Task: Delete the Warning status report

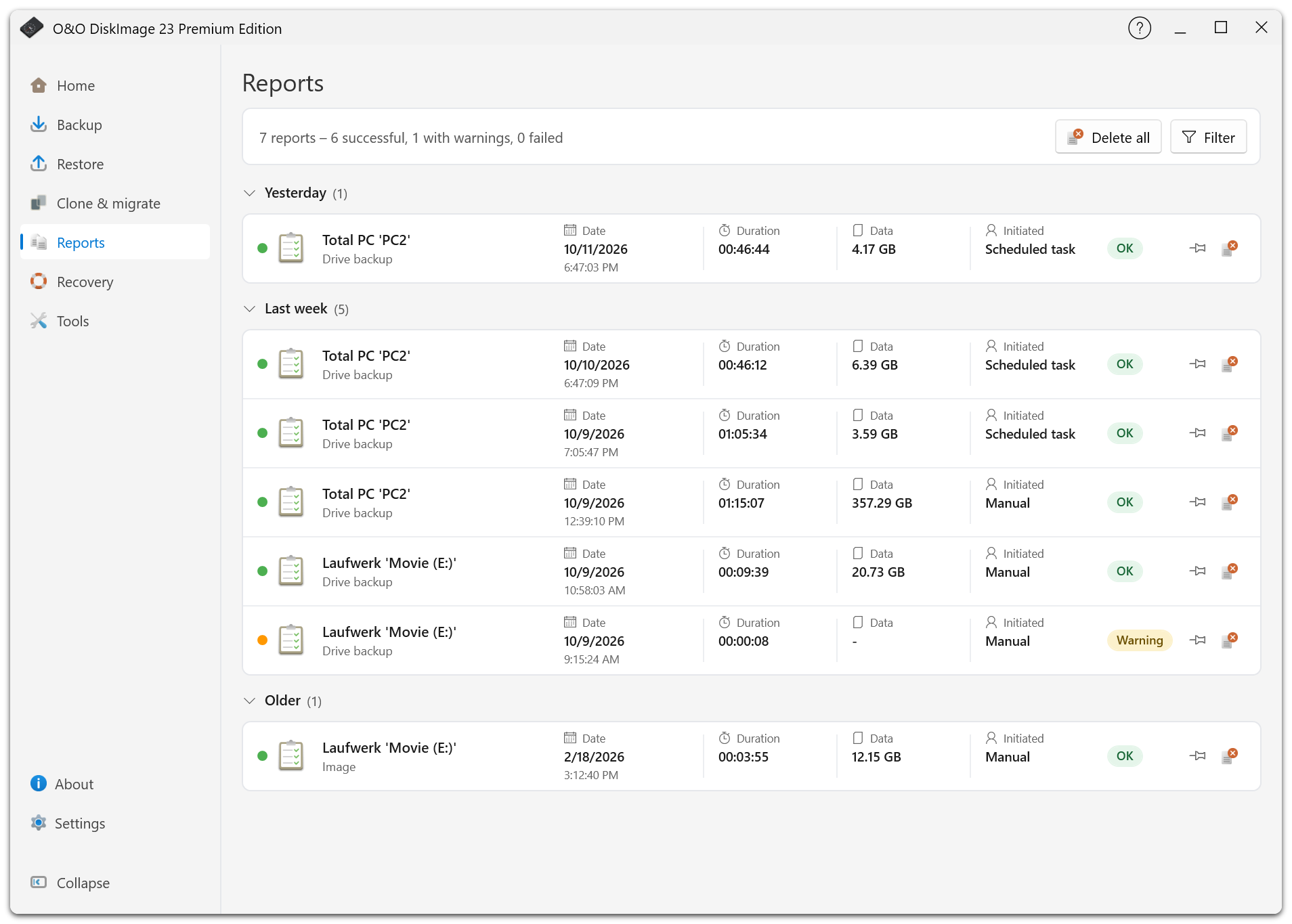Action: 1229,640
